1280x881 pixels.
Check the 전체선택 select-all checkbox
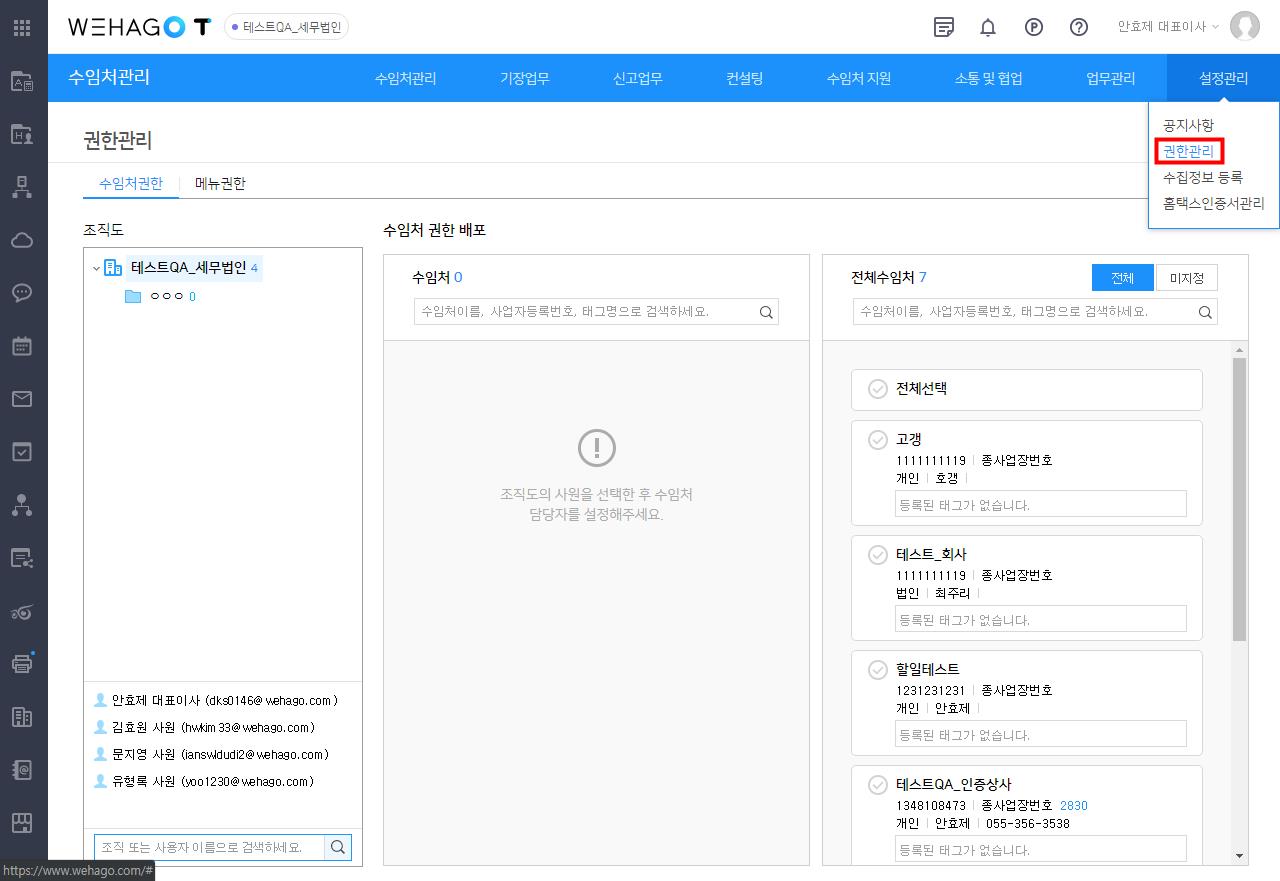point(878,389)
